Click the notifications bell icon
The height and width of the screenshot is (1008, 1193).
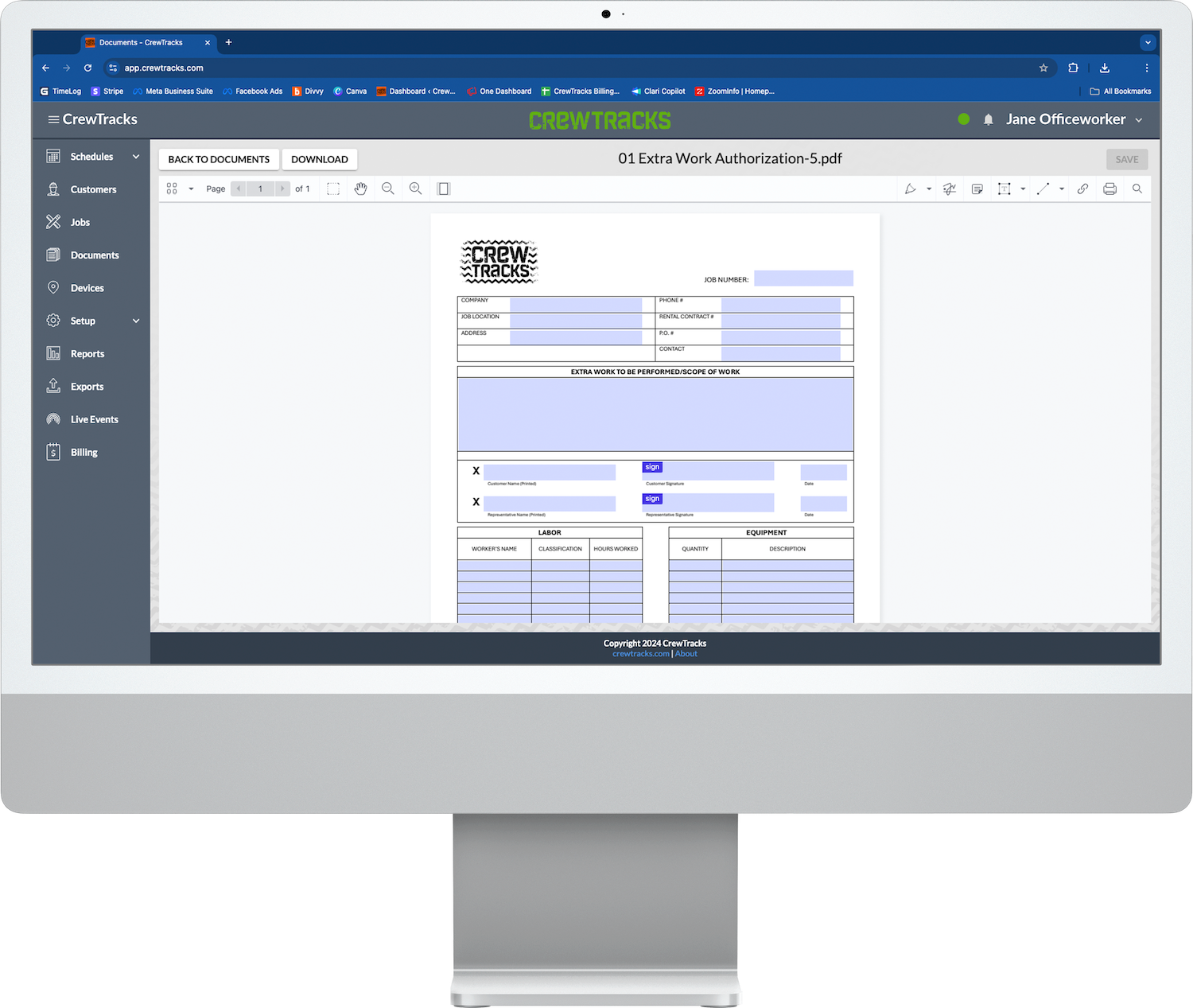988,119
